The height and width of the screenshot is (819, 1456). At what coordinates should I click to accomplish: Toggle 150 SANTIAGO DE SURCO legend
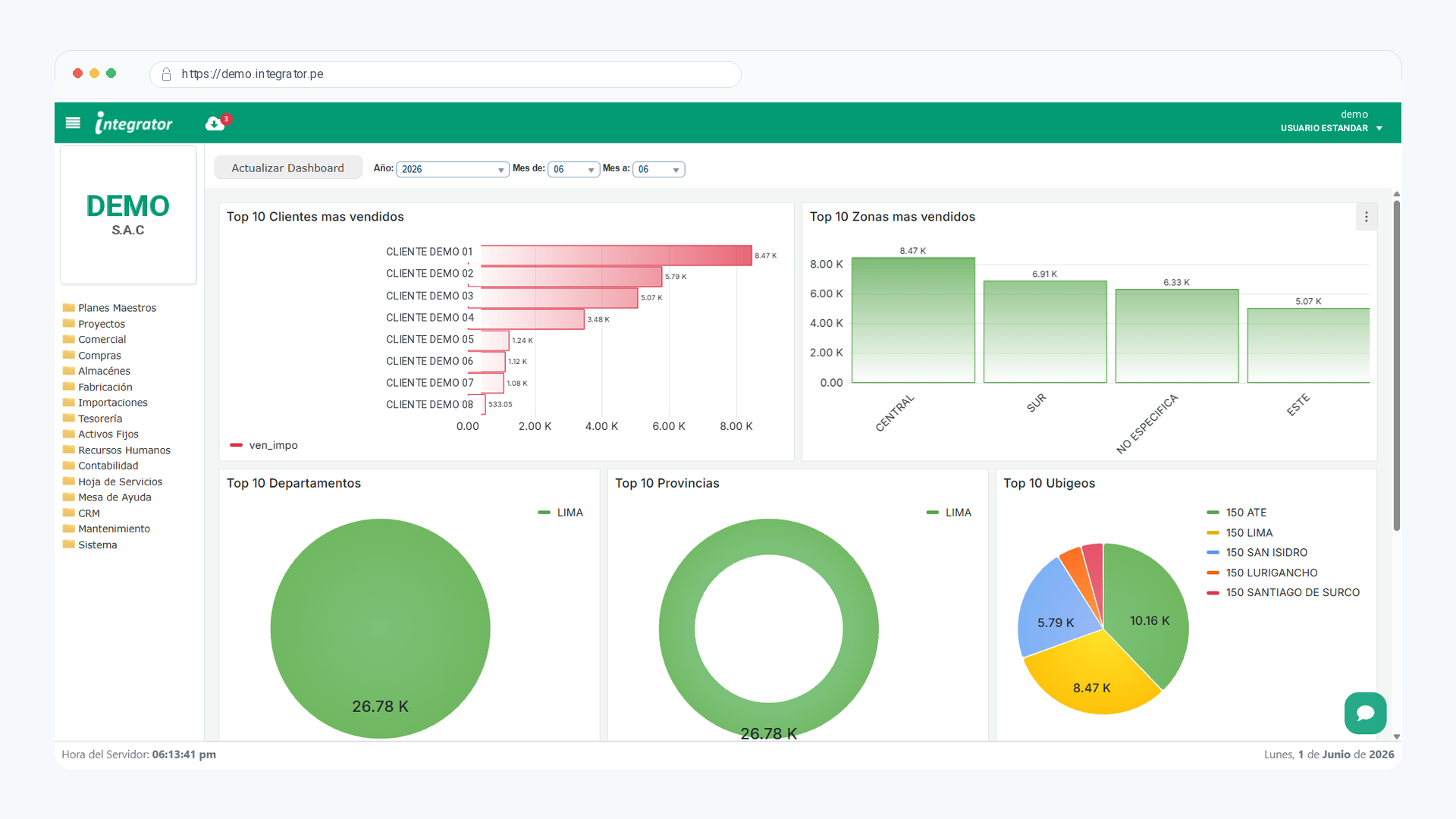click(x=1283, y=592)
